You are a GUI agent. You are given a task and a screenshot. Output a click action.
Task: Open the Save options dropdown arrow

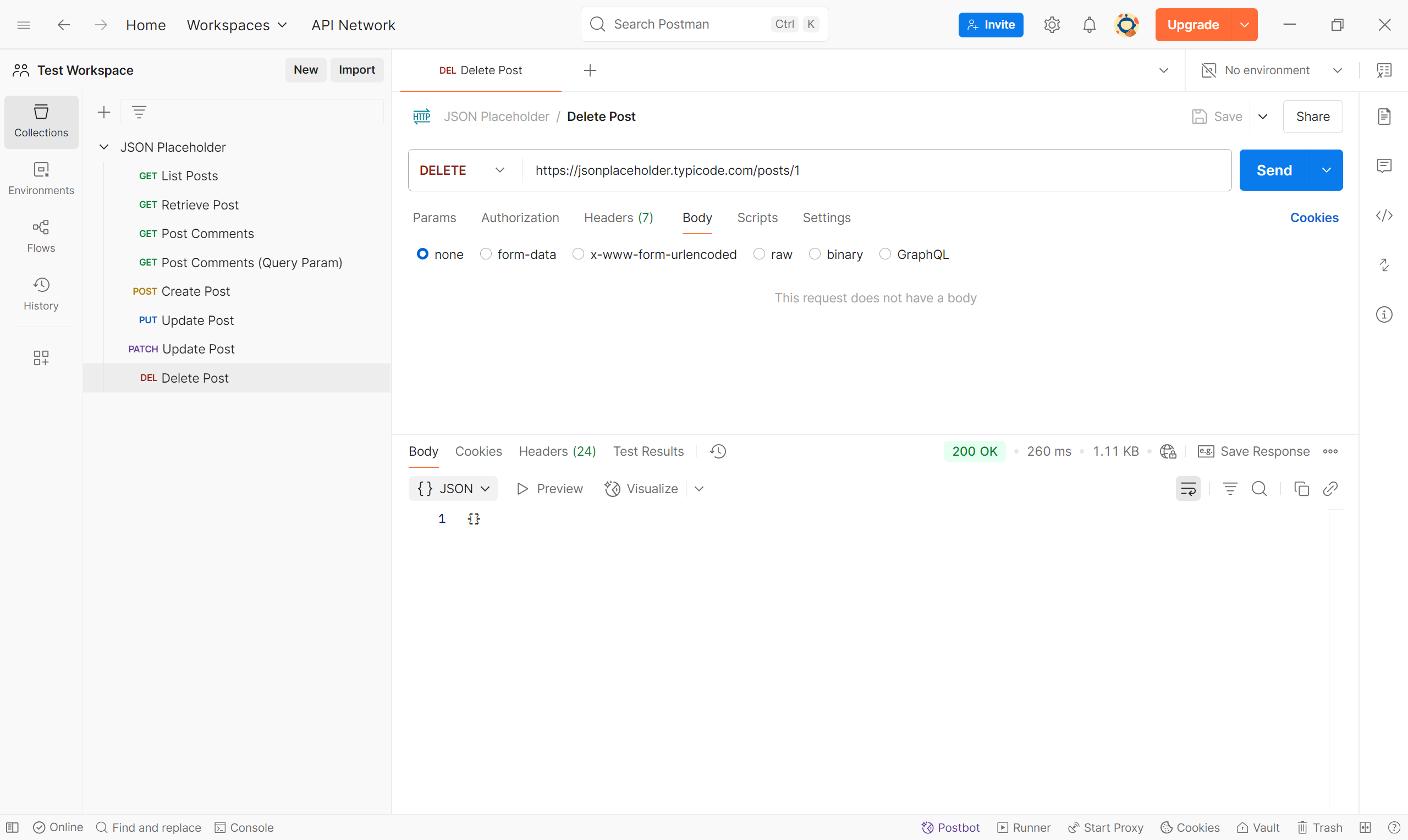click(x=1262, y=117)
